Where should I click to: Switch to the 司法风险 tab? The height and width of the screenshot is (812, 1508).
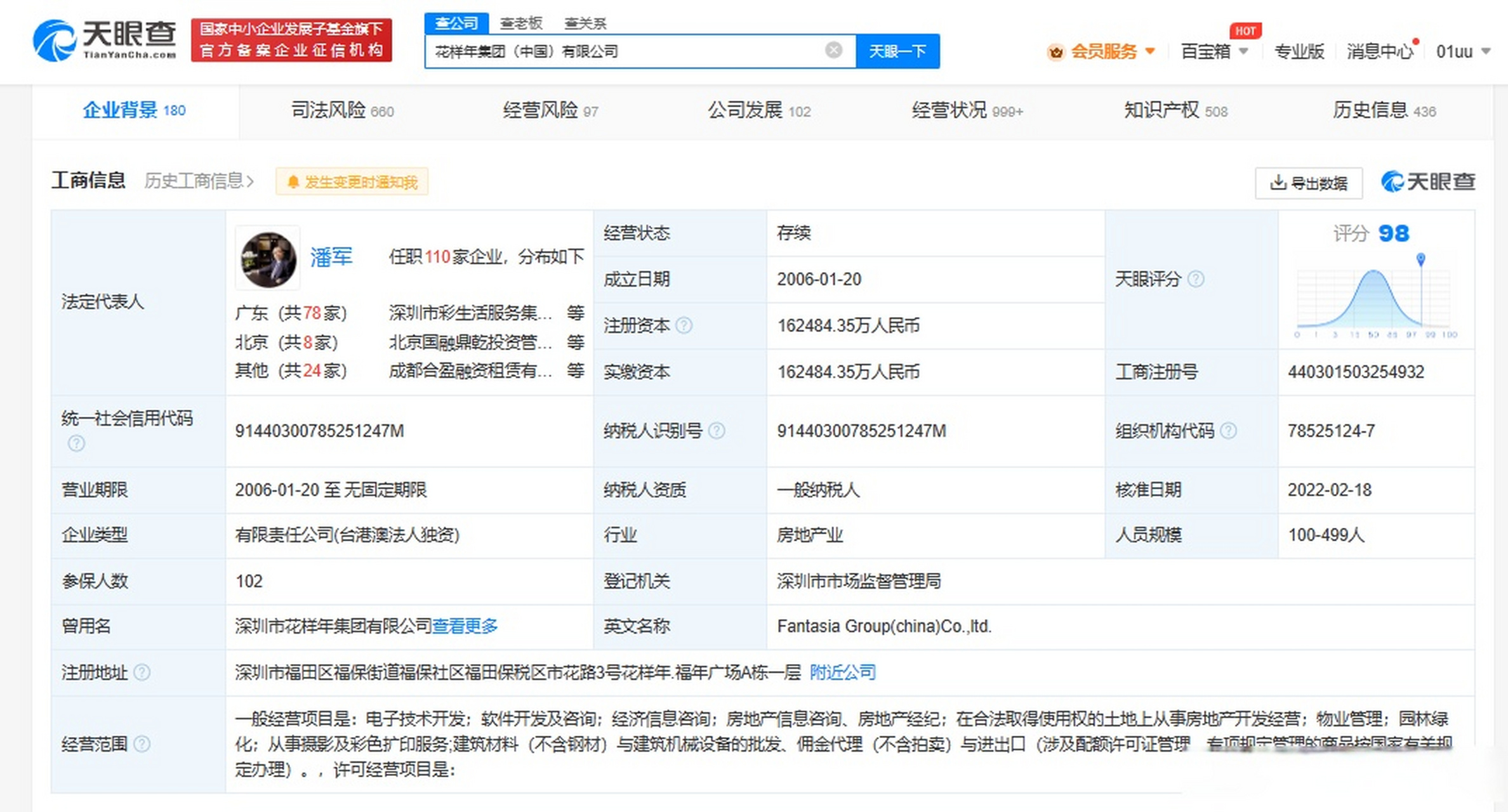point(342,110)
